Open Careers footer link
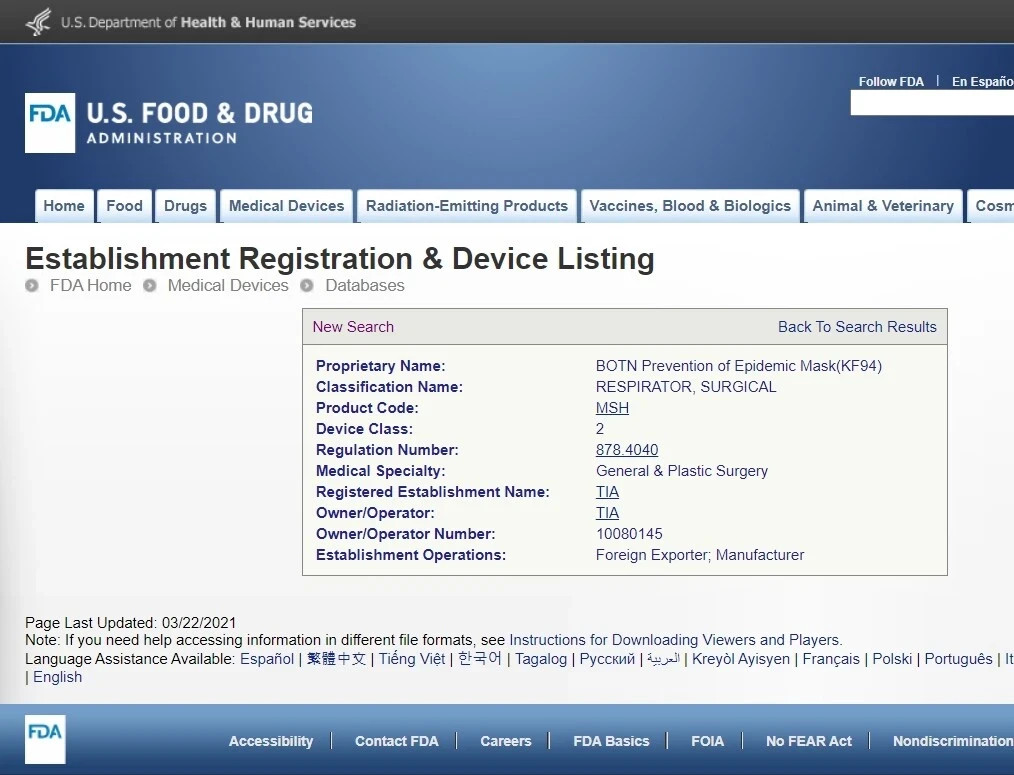 [x=506, y=741]
